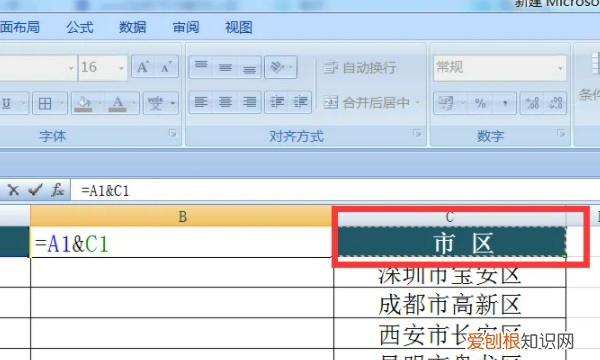Expand the 合并后居中 dropdown arrow
600x360 pixels.
point(417,103)
